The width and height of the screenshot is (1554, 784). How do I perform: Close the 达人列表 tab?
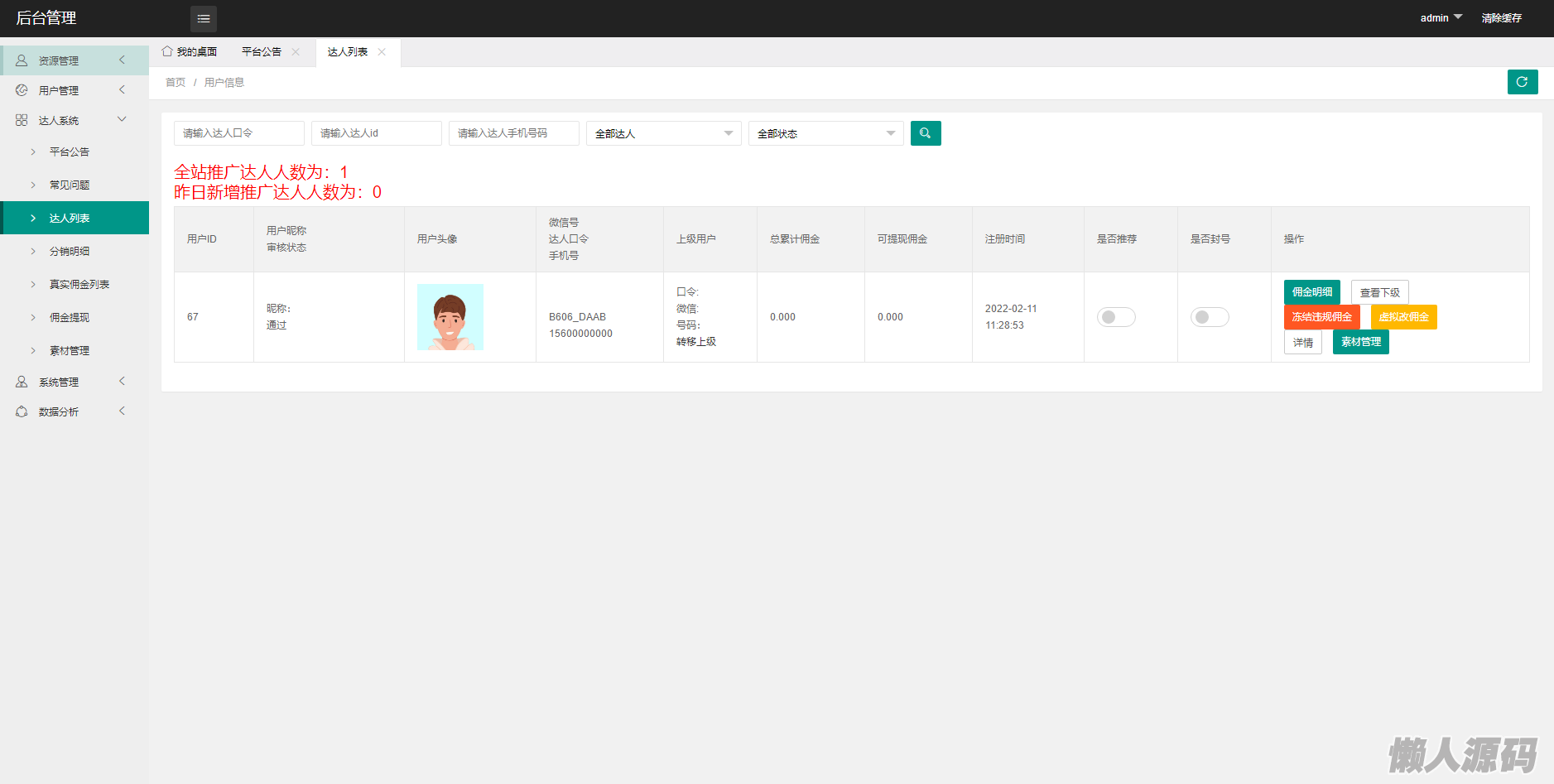(x=382, y=52)
